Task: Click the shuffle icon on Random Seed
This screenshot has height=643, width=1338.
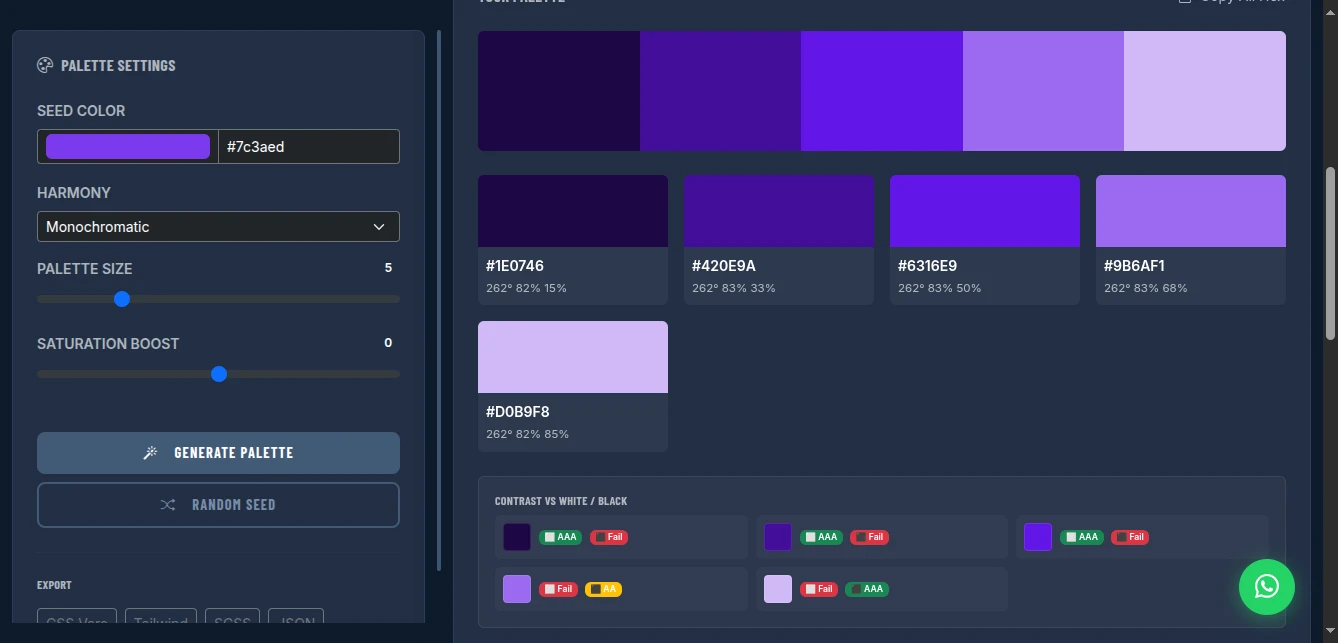Action: (x=168, y=504)
